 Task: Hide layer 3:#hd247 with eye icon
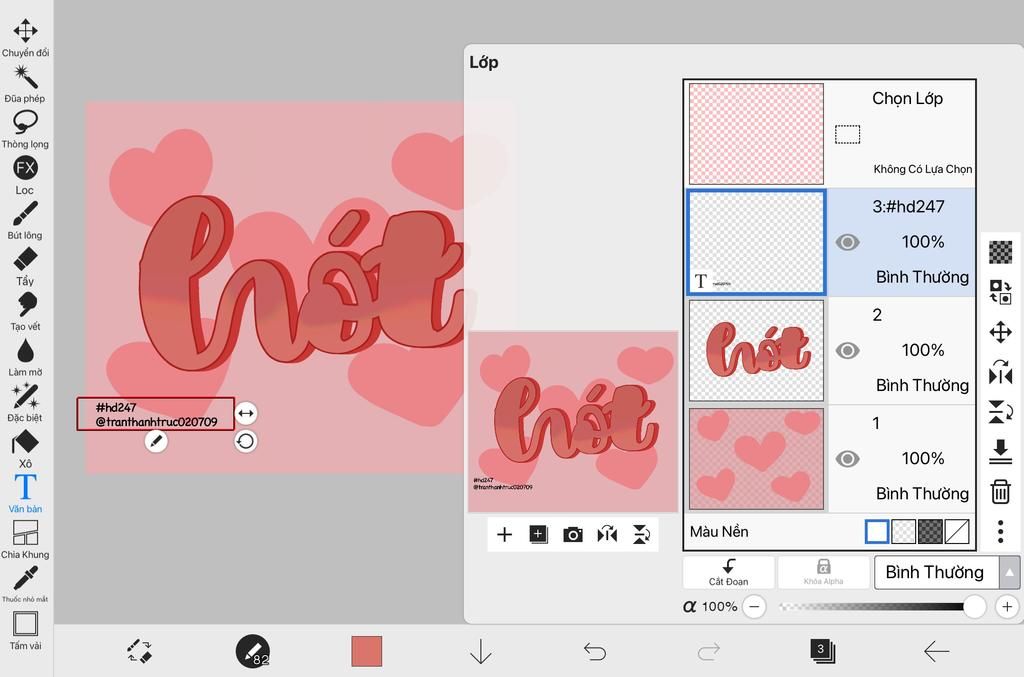point(847,242)
